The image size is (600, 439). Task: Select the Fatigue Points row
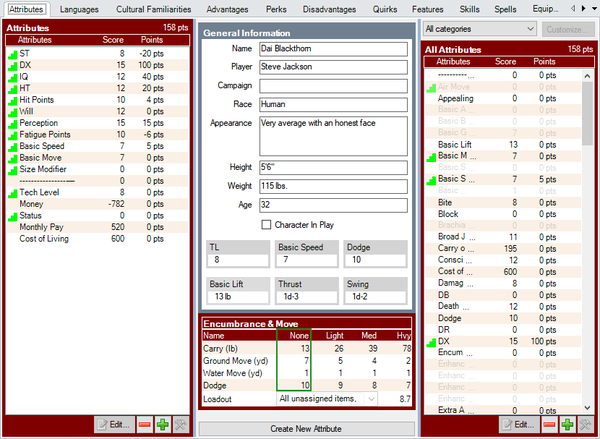coord(98,135)
